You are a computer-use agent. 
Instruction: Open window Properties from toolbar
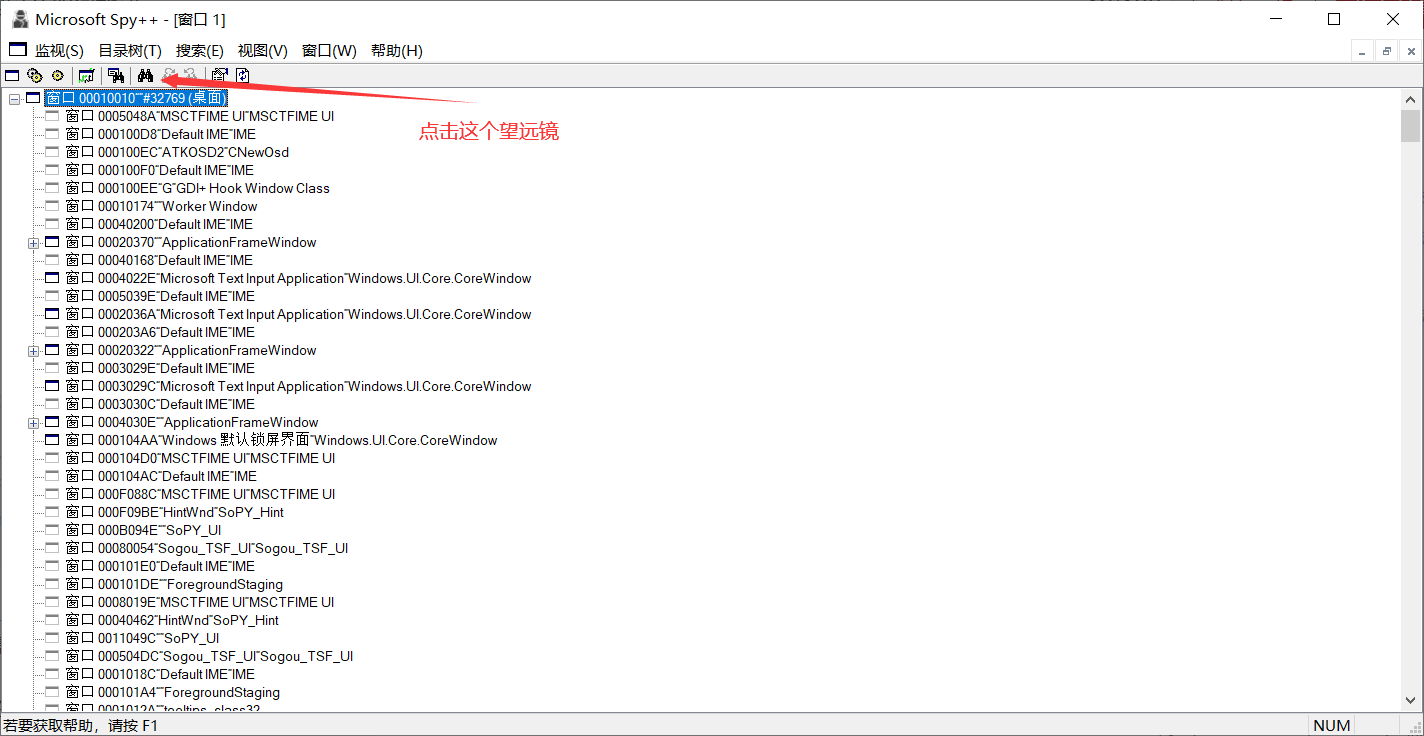coord(219,75)
